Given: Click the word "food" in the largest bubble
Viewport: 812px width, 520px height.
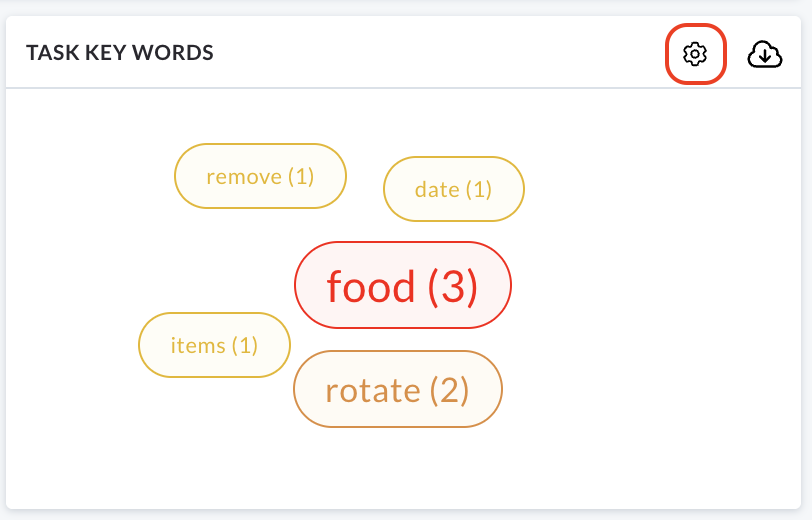Looking at the screenshot, I should pos(371,286).
